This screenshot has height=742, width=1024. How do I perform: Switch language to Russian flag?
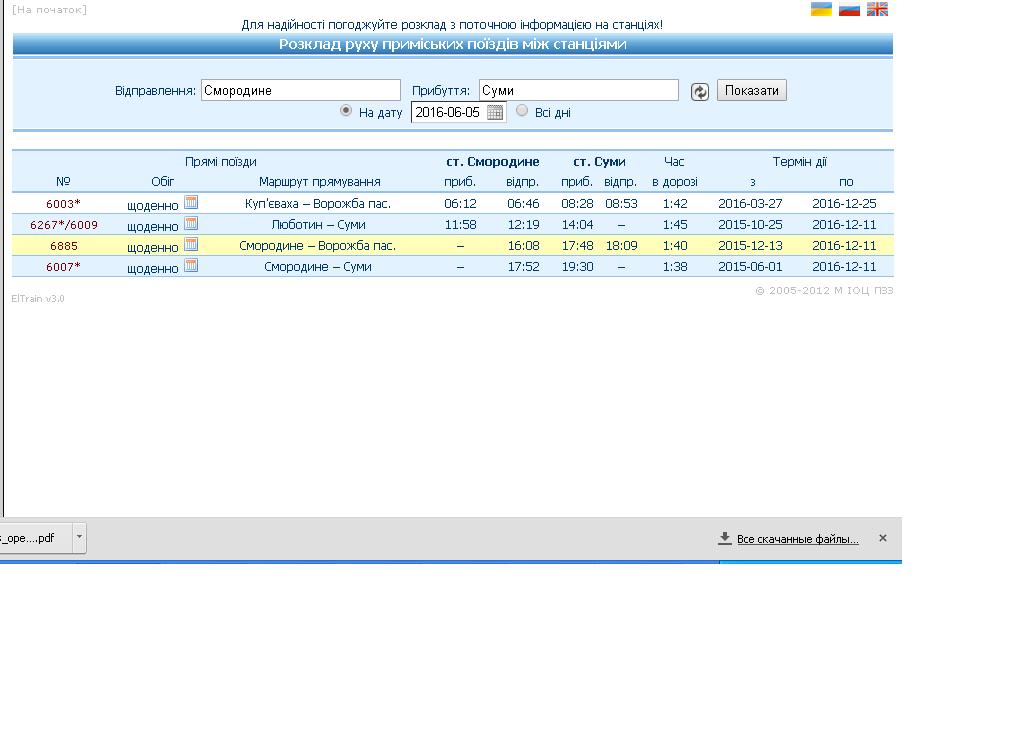pyautogui.click(x=849, y=9)
